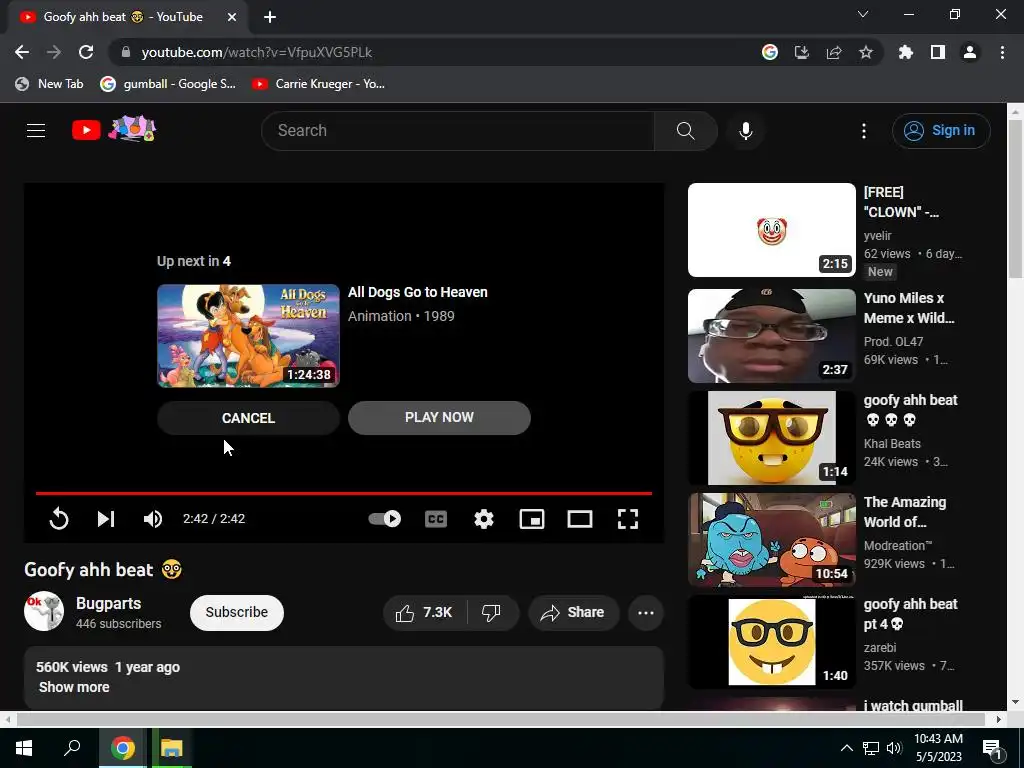Open the YouTube guide hamburger menu
The image size is (1024, 768).
[36, 131]
